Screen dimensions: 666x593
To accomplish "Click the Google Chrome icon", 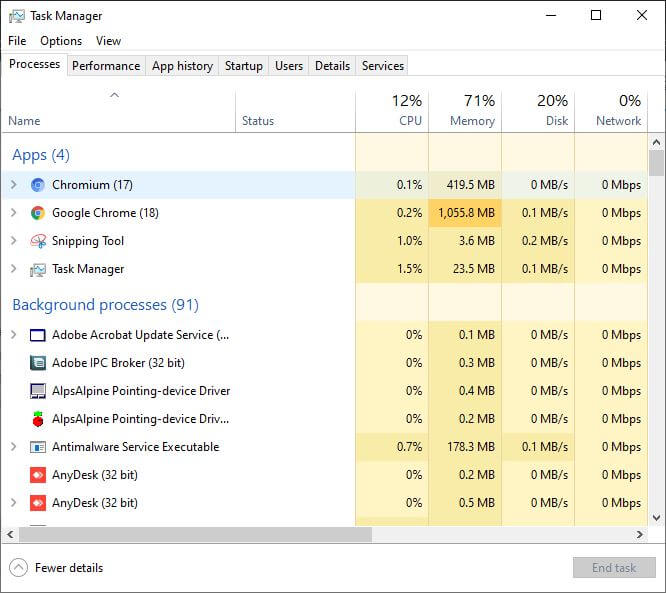I will click(x=38, y=213).
